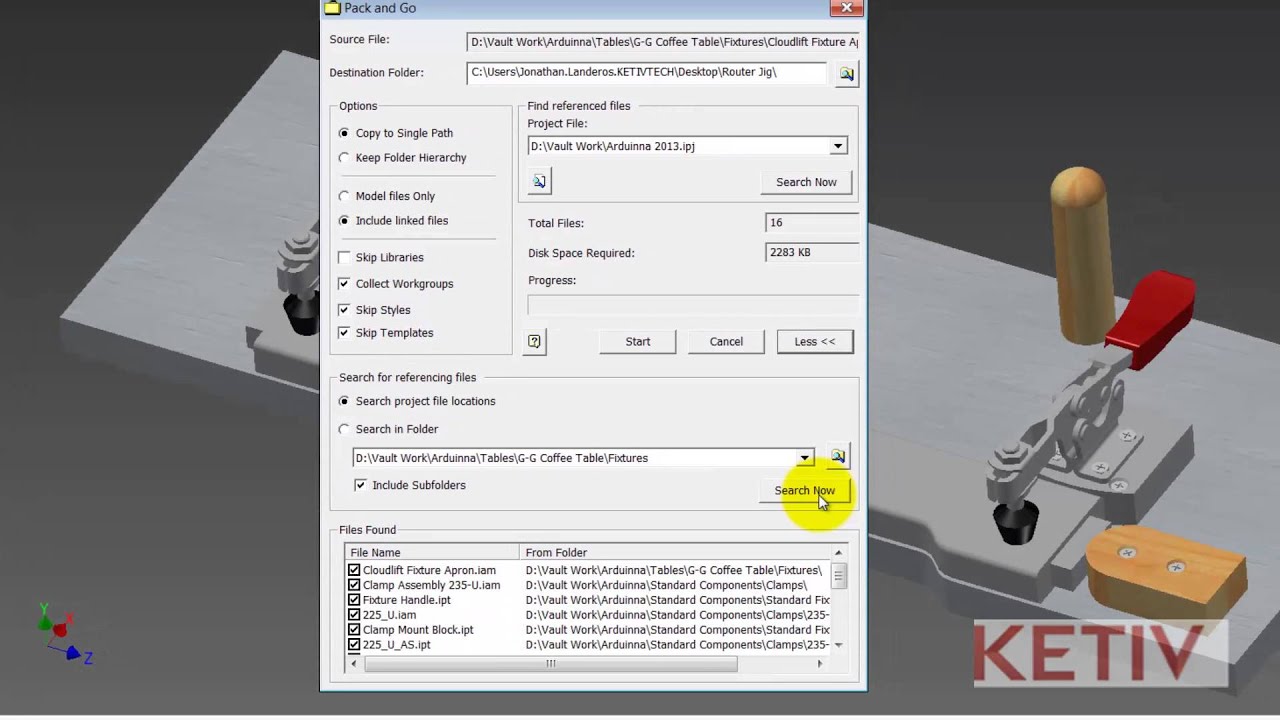Click the files list scroll up arrow

[x=838, y=552]
